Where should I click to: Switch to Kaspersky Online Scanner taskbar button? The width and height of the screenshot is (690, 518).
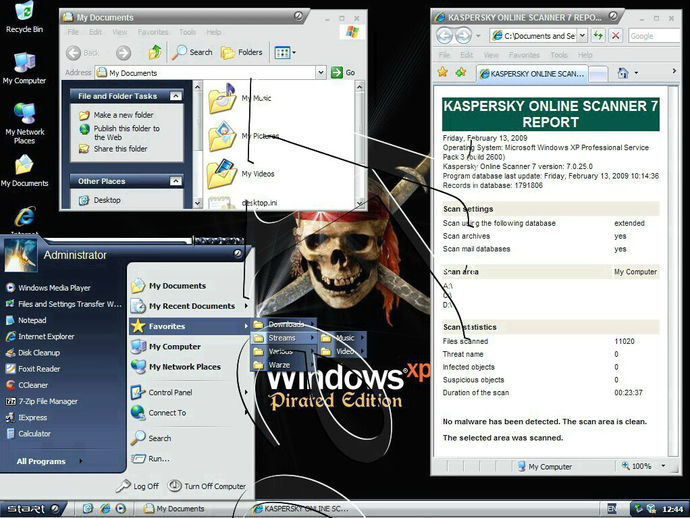(301, 509)
